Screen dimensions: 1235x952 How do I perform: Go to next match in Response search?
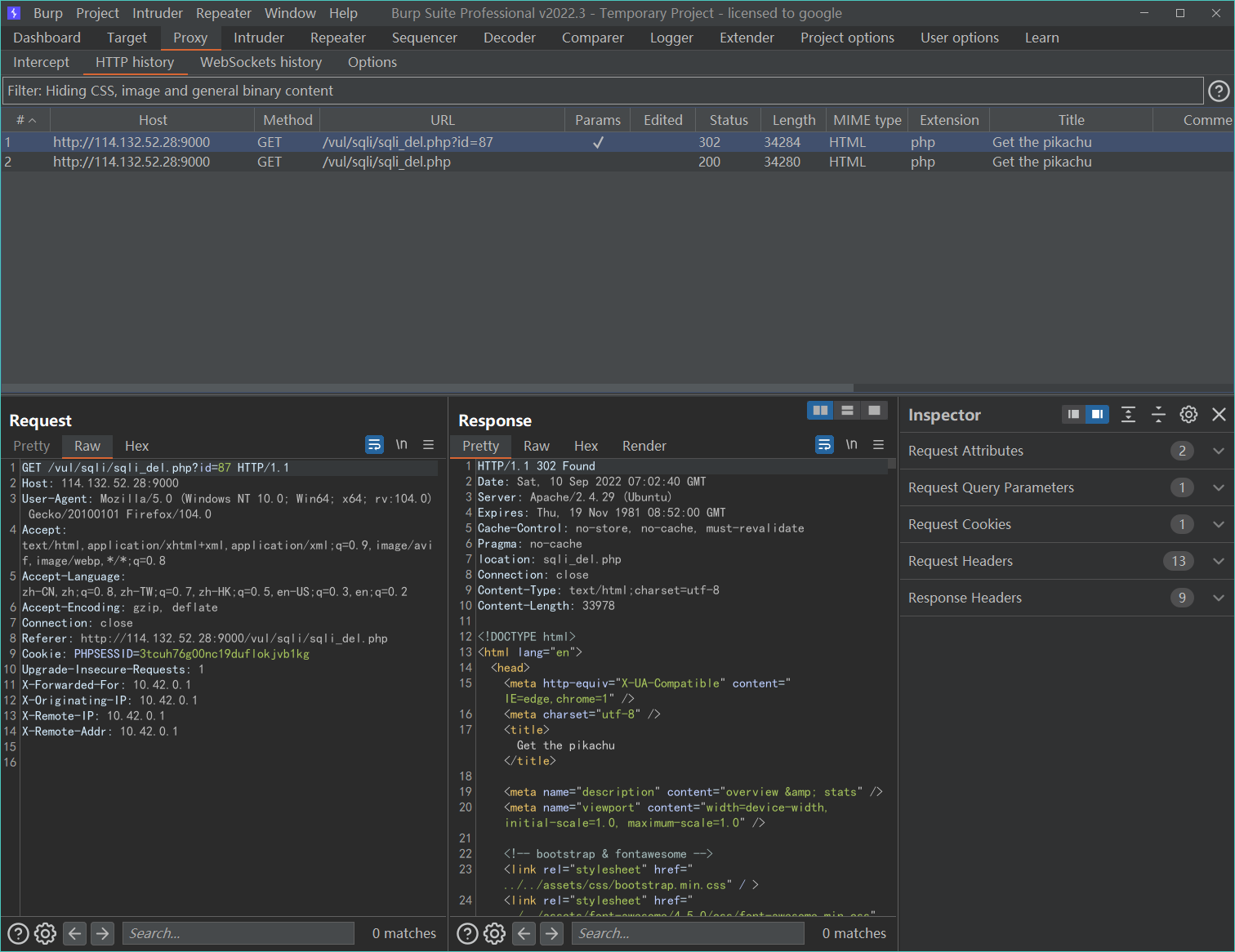click(552, 933)
